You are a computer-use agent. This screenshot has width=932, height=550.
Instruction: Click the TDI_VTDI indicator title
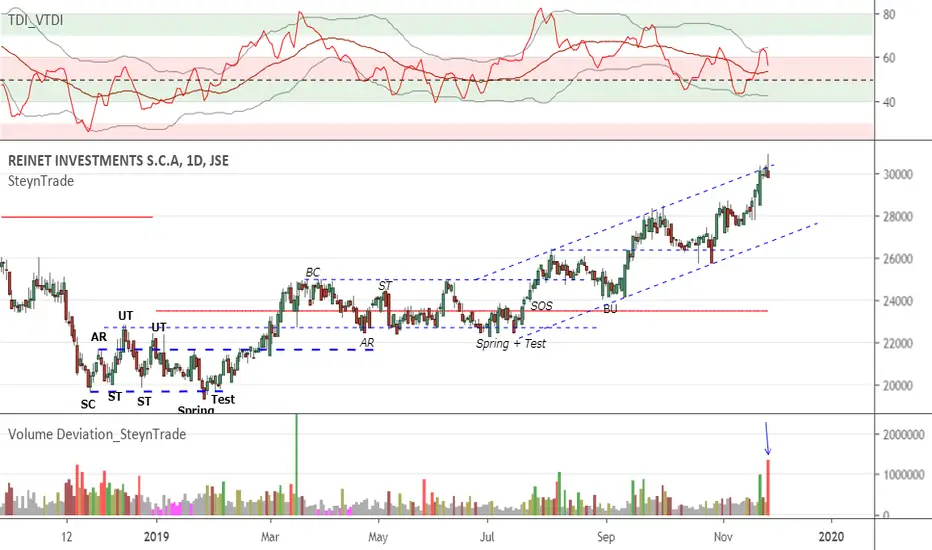(36, 20)
